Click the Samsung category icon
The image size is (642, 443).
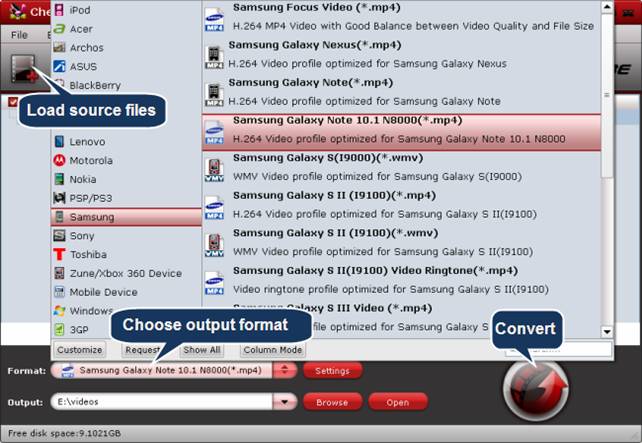(x=59, y=217)
